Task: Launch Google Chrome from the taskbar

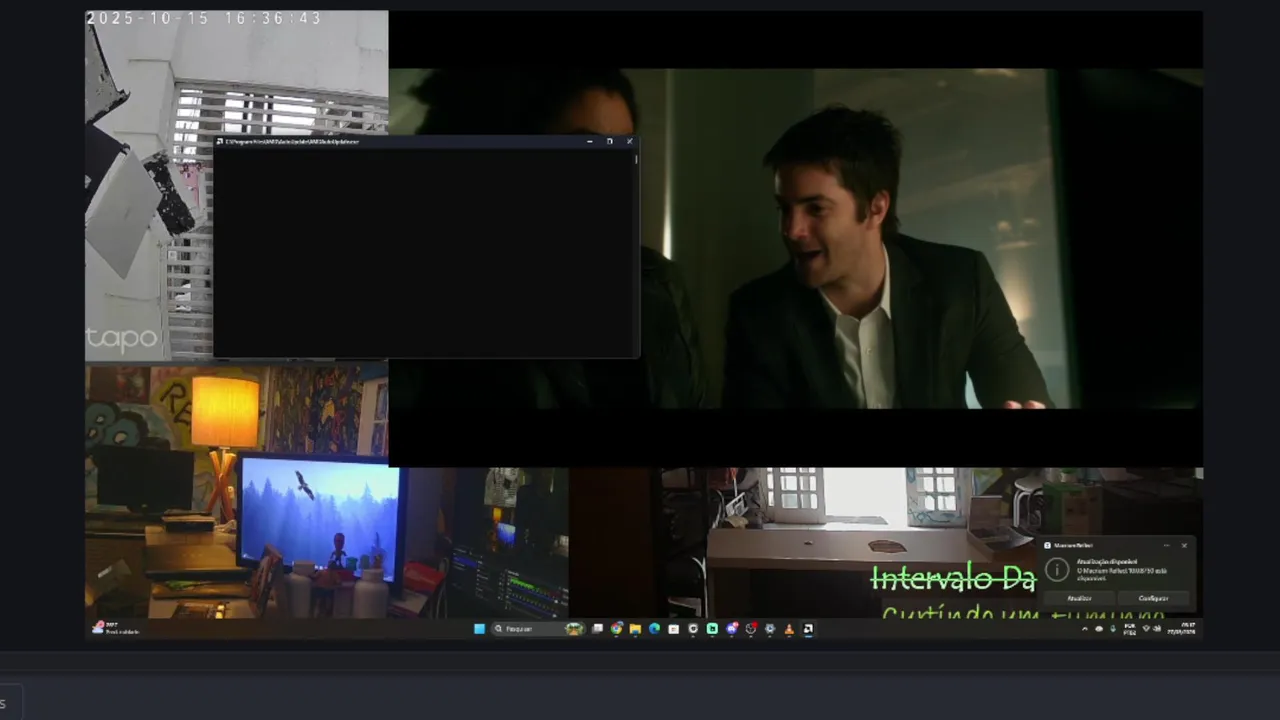Action: pyautogui.click(x=616, y=629)
